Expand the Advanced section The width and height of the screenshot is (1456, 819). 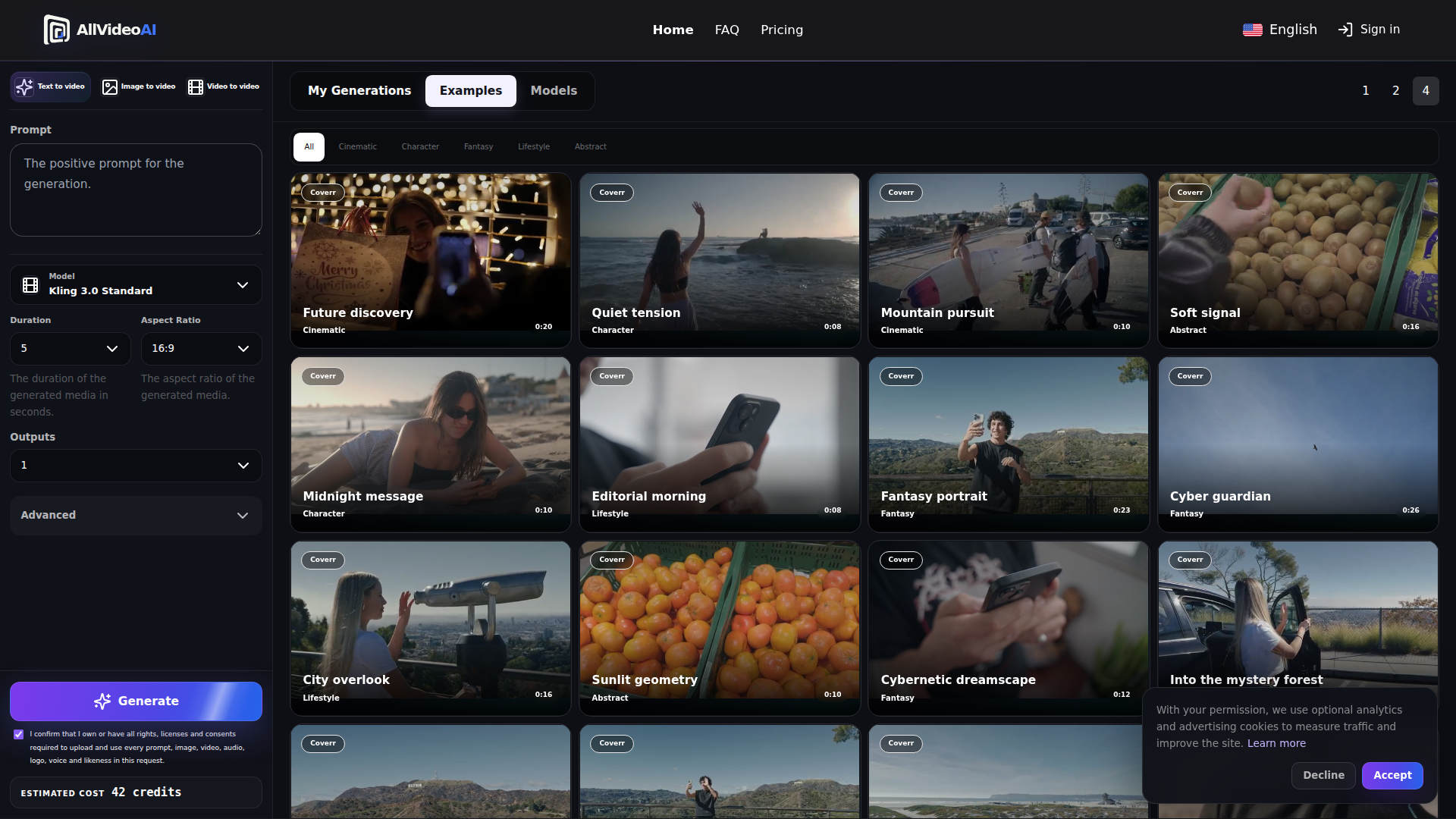136,516
